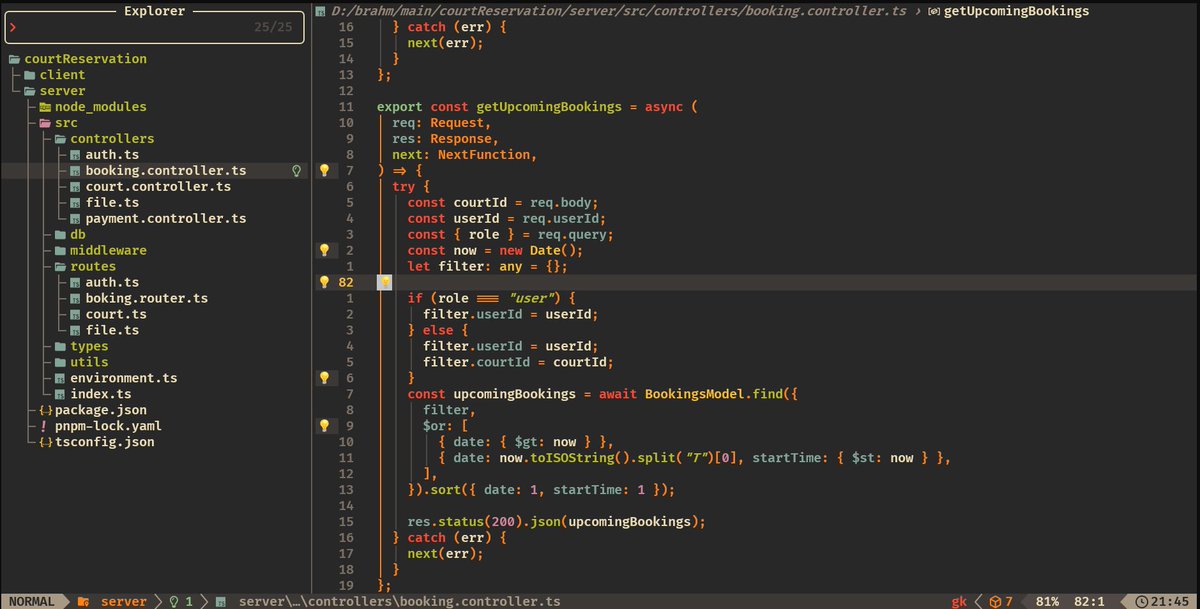This screenshot has height=609, width=1200.
Task: Click the file icon of court.controller.ts
Action: tap(75, 187)
